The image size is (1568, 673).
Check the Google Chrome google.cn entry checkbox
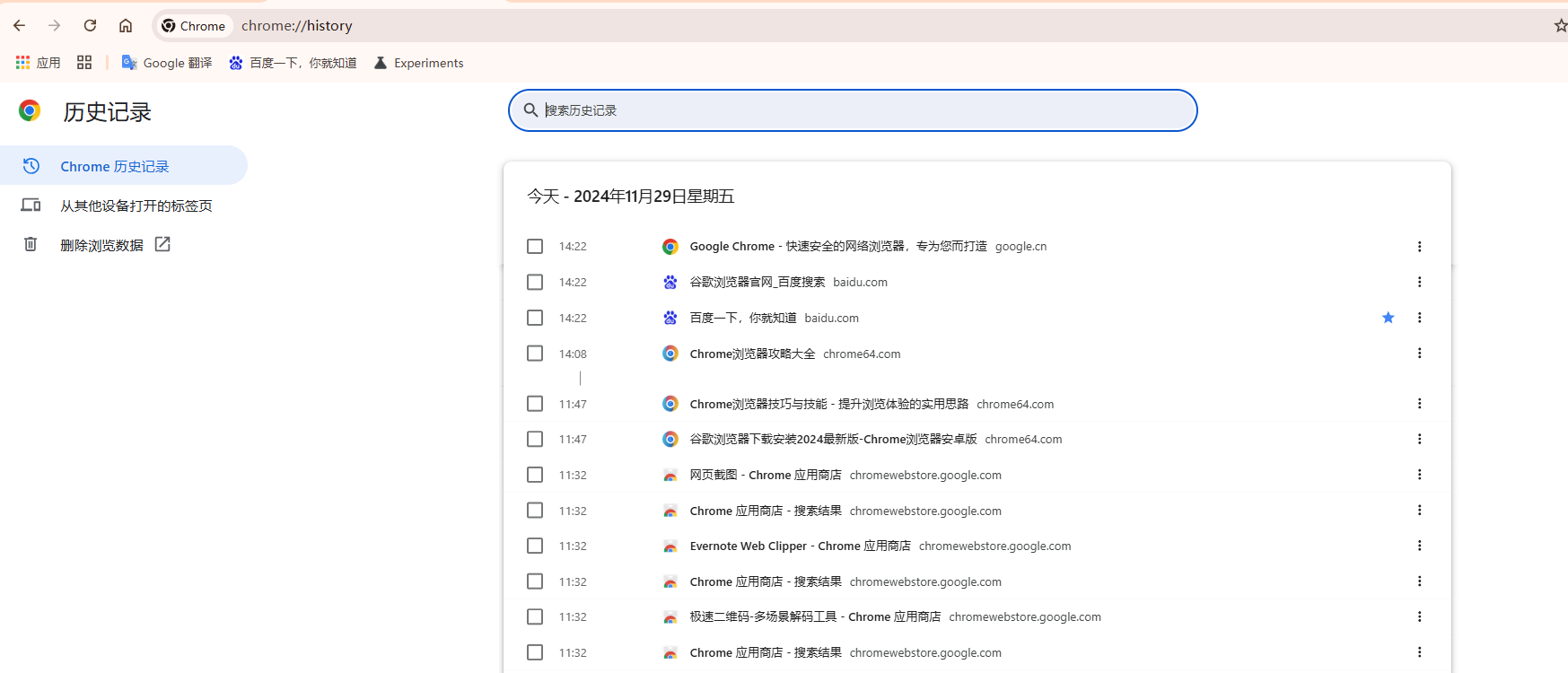[x=535, y=246]
